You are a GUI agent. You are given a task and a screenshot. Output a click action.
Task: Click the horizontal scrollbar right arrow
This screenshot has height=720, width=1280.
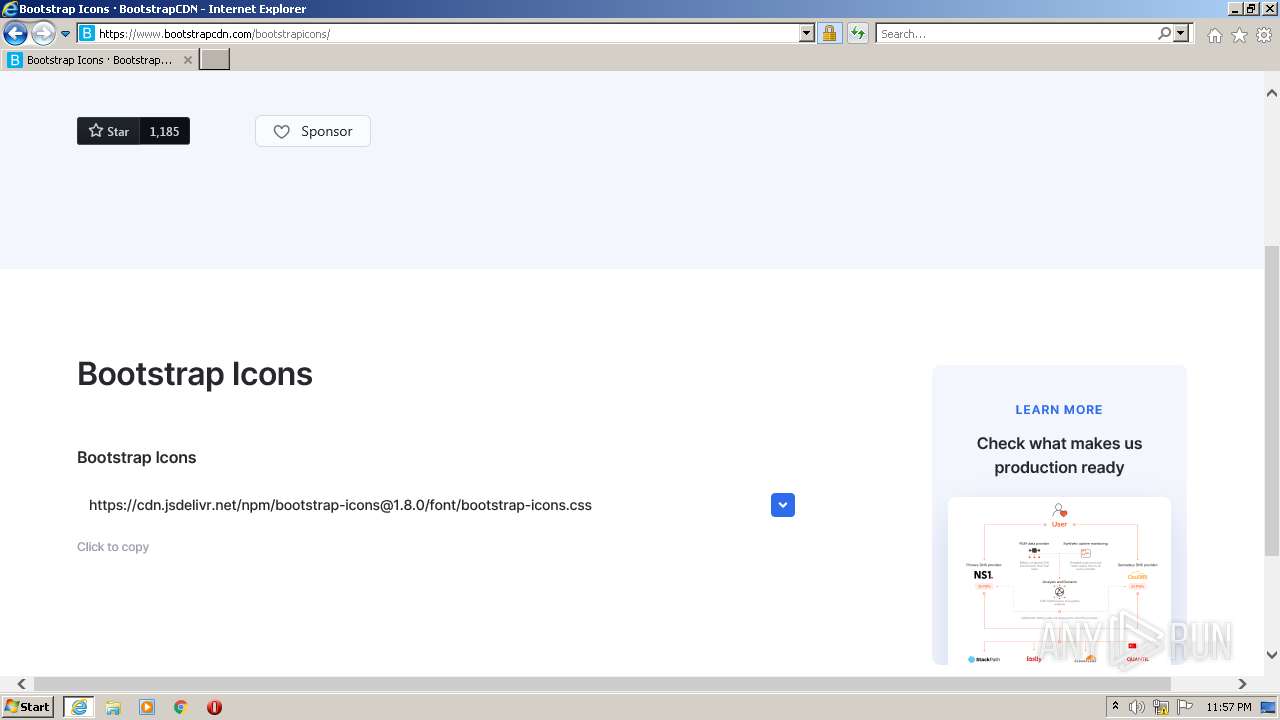pos(1242,684)
